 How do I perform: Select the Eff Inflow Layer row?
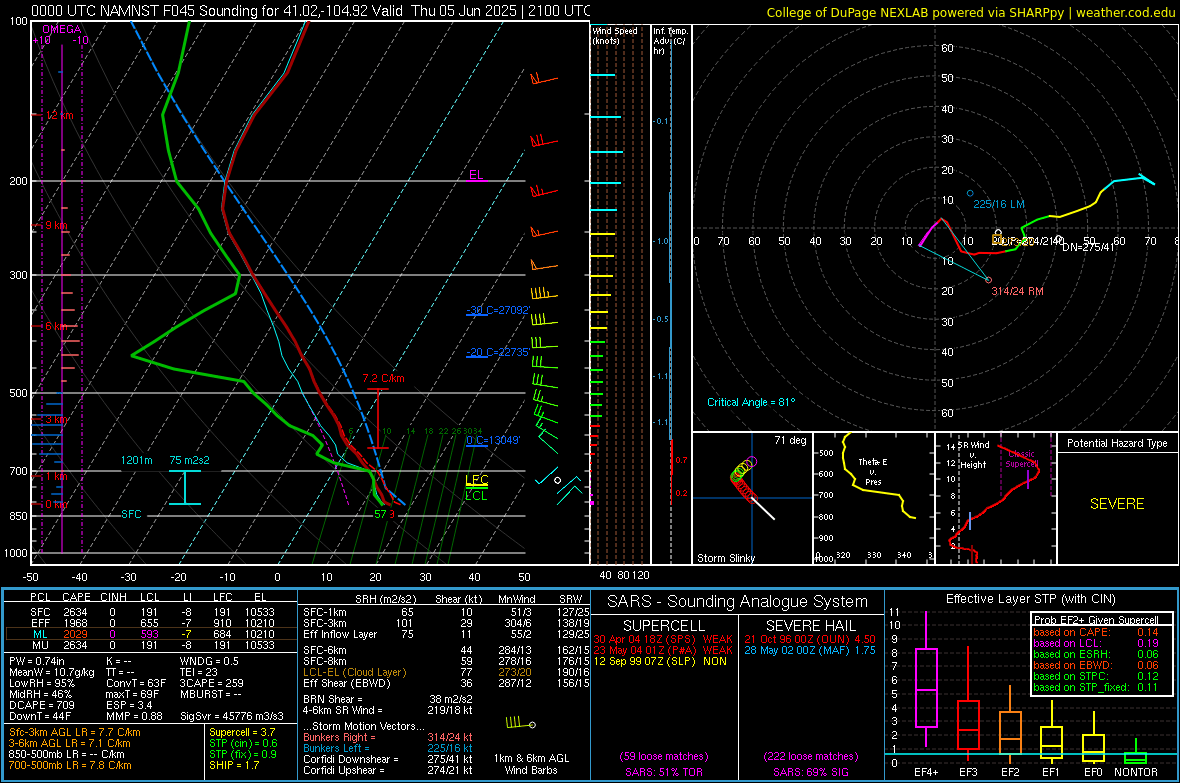pos(446,634)
